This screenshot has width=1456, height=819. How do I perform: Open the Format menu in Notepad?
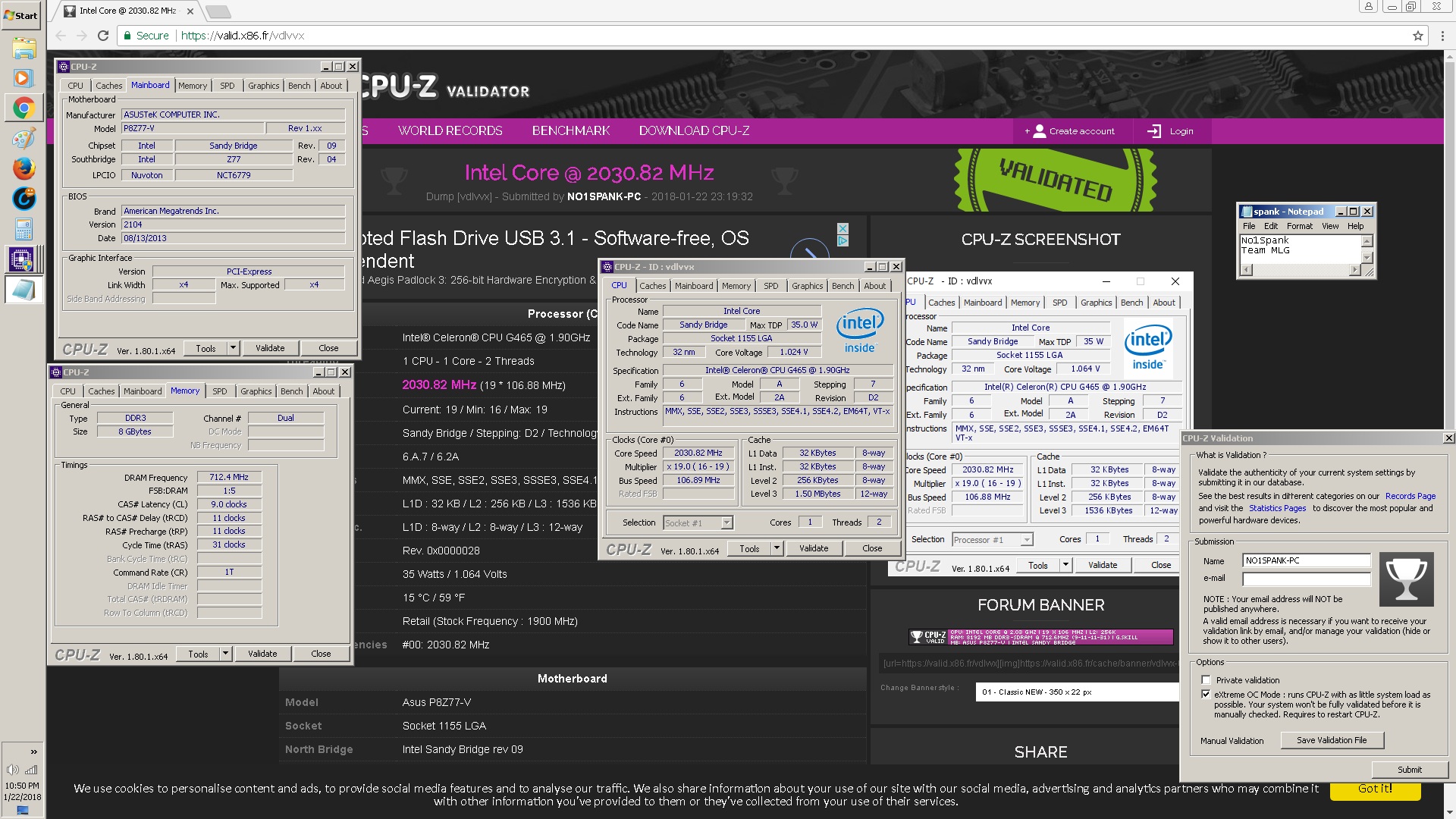[x=1299, y=226]
